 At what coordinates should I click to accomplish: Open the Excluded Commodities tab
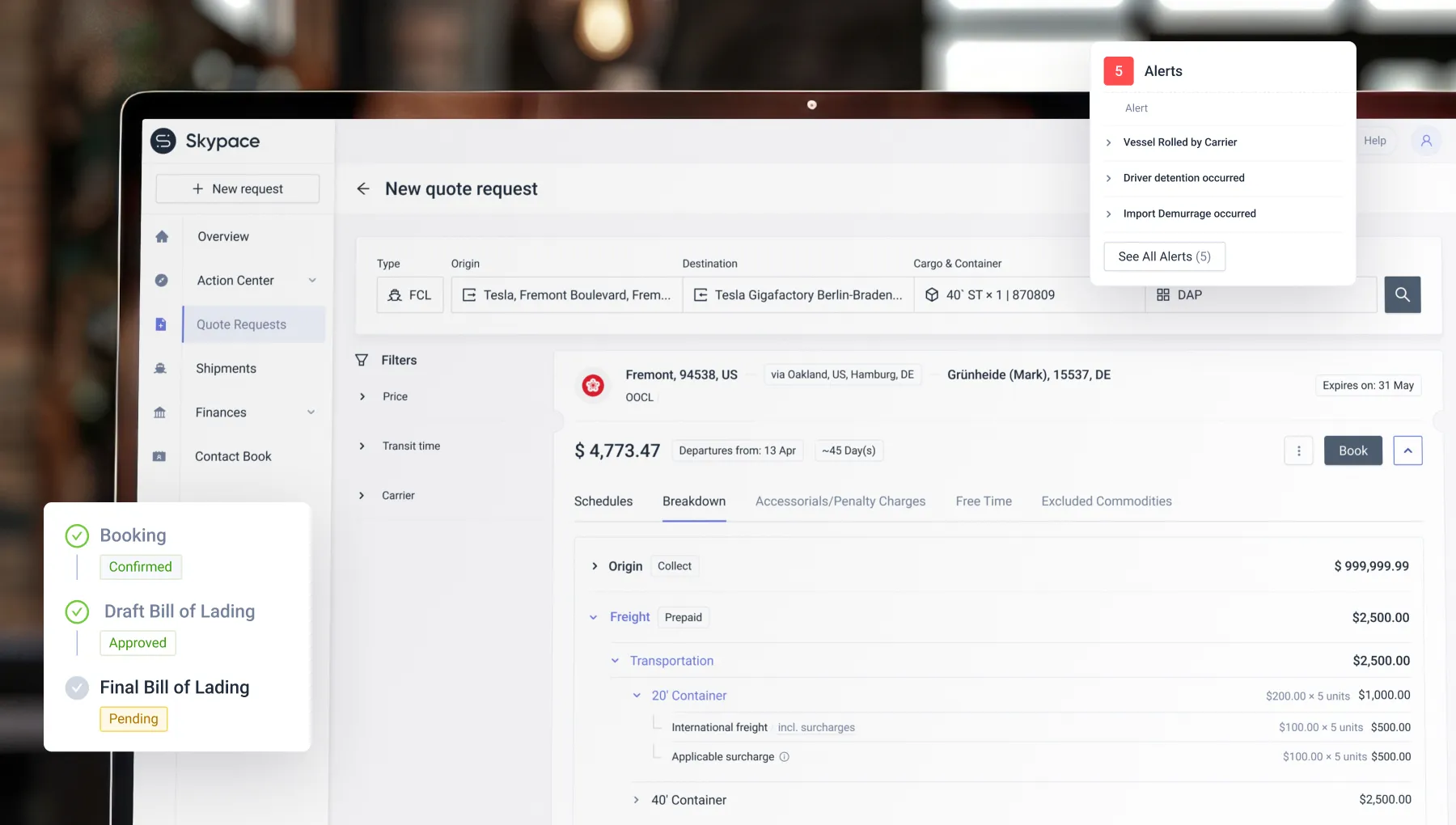tap(1107, 501)
